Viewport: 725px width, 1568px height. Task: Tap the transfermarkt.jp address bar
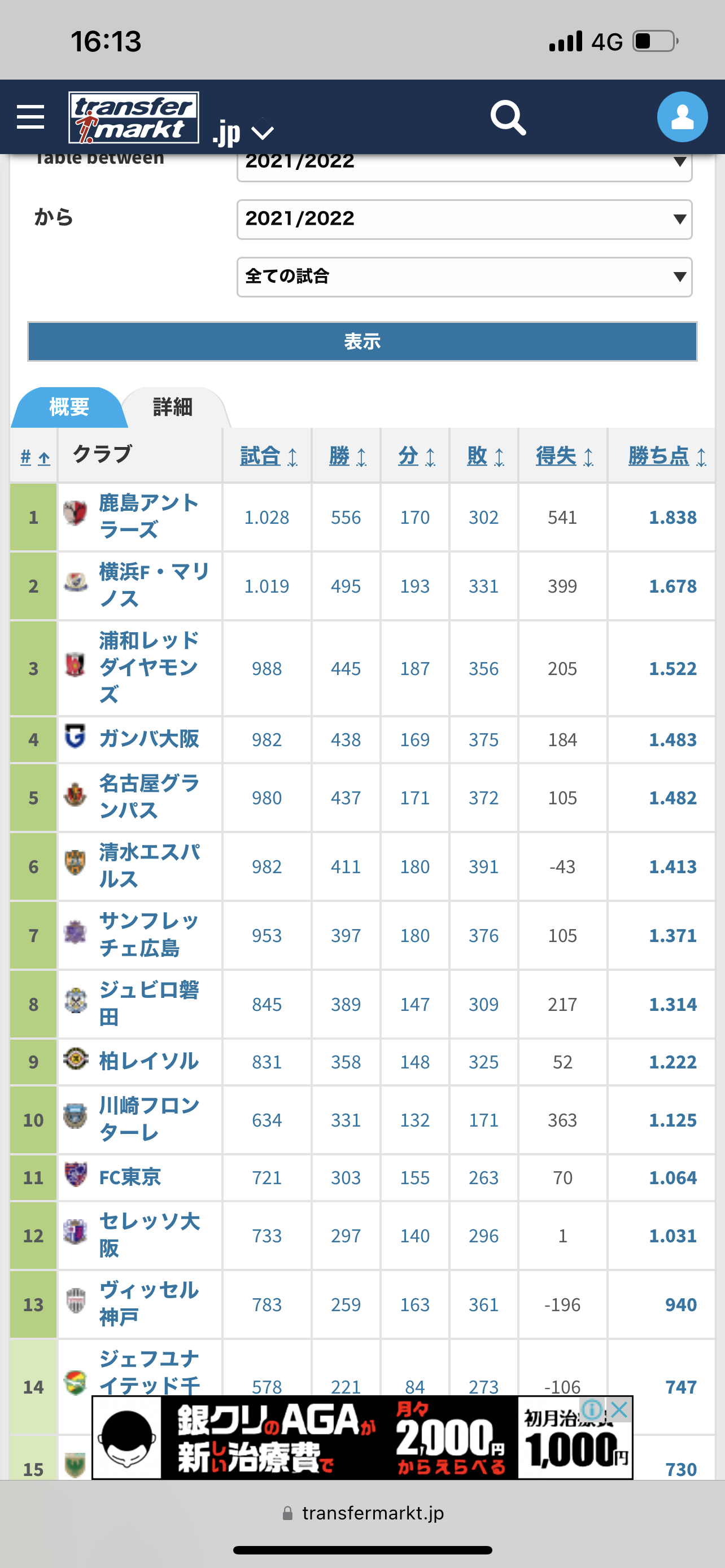point(363,1513)
